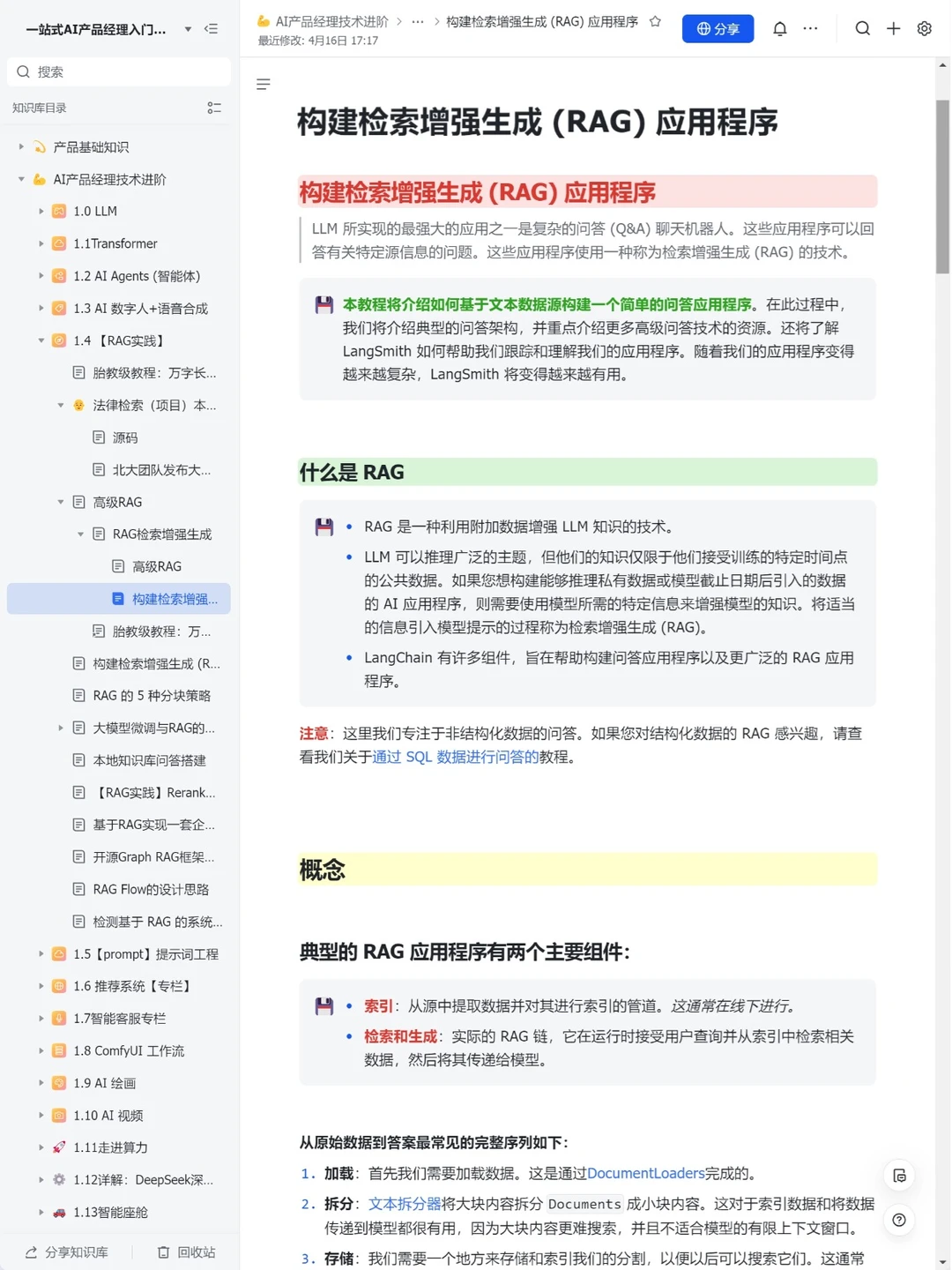Click the 产品基础知识 folder icon
The width and height of the screenshot is (952, 1270).
tap(40, 146)
